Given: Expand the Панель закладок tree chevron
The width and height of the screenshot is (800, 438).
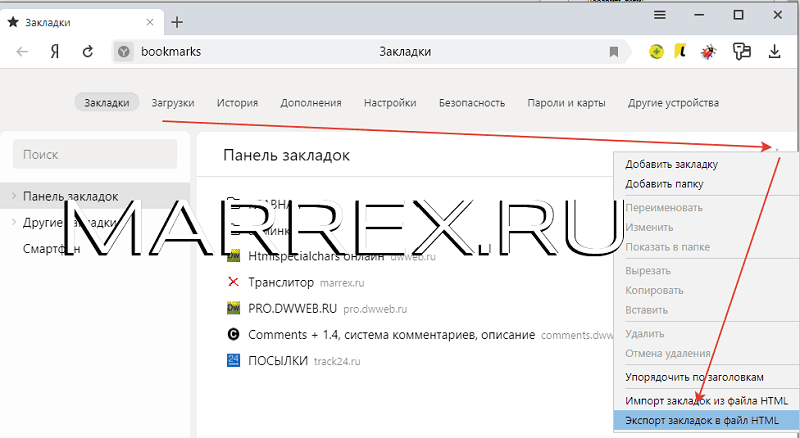Looking at the screenshot, I should [x=14, y=196].
